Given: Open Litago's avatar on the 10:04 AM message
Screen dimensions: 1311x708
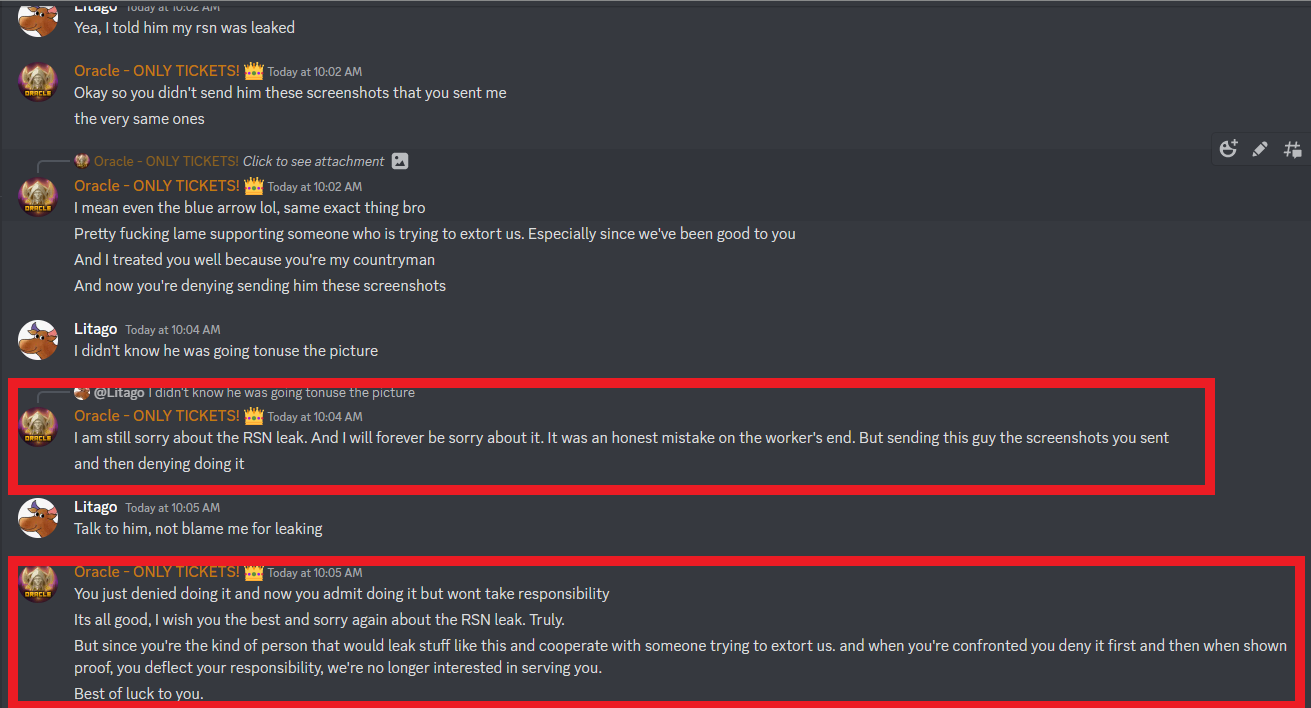Looking at the screenshot, I should pyautogui.click(x=38, y=340).
